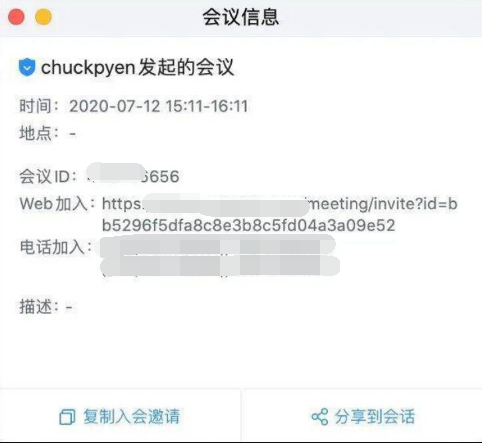Minimize the window with yellow button

click(x=44, y=17)
